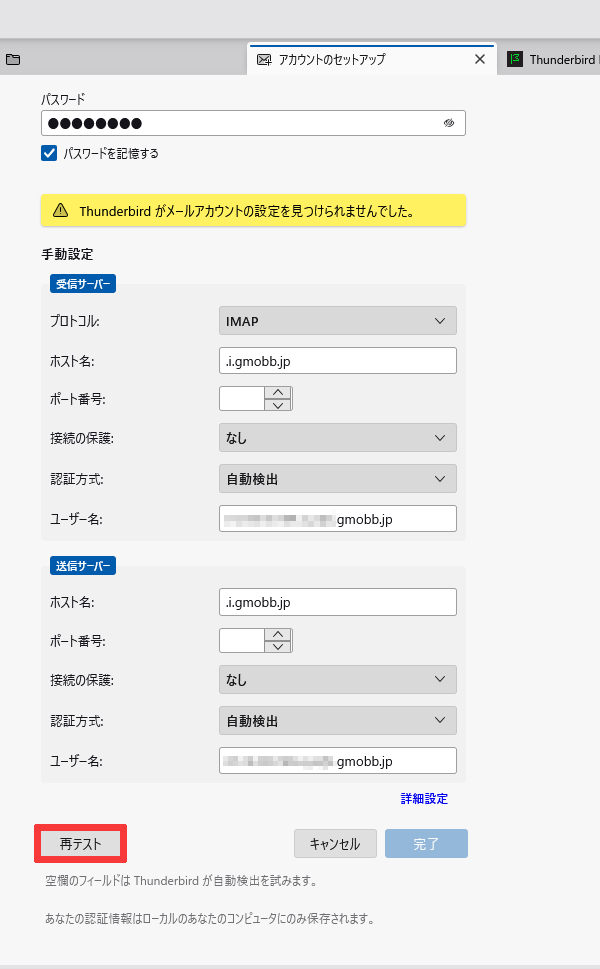Open outgoing server 認証方式 dropdown
The image size is (600, 969).
point(337,720)
